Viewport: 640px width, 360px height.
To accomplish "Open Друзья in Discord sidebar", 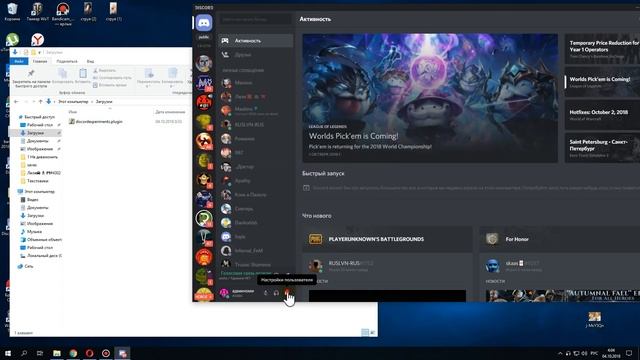I will point(256,55).
